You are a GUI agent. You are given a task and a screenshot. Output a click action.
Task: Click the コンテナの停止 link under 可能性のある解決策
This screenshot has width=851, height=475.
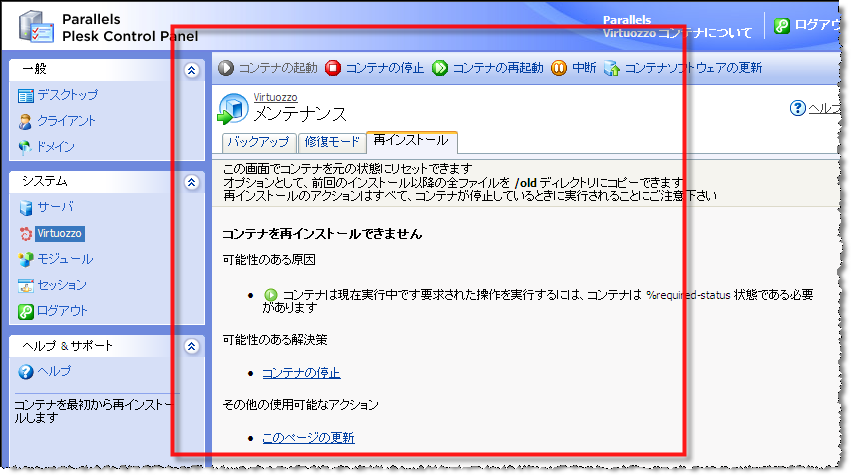[301, 373]
